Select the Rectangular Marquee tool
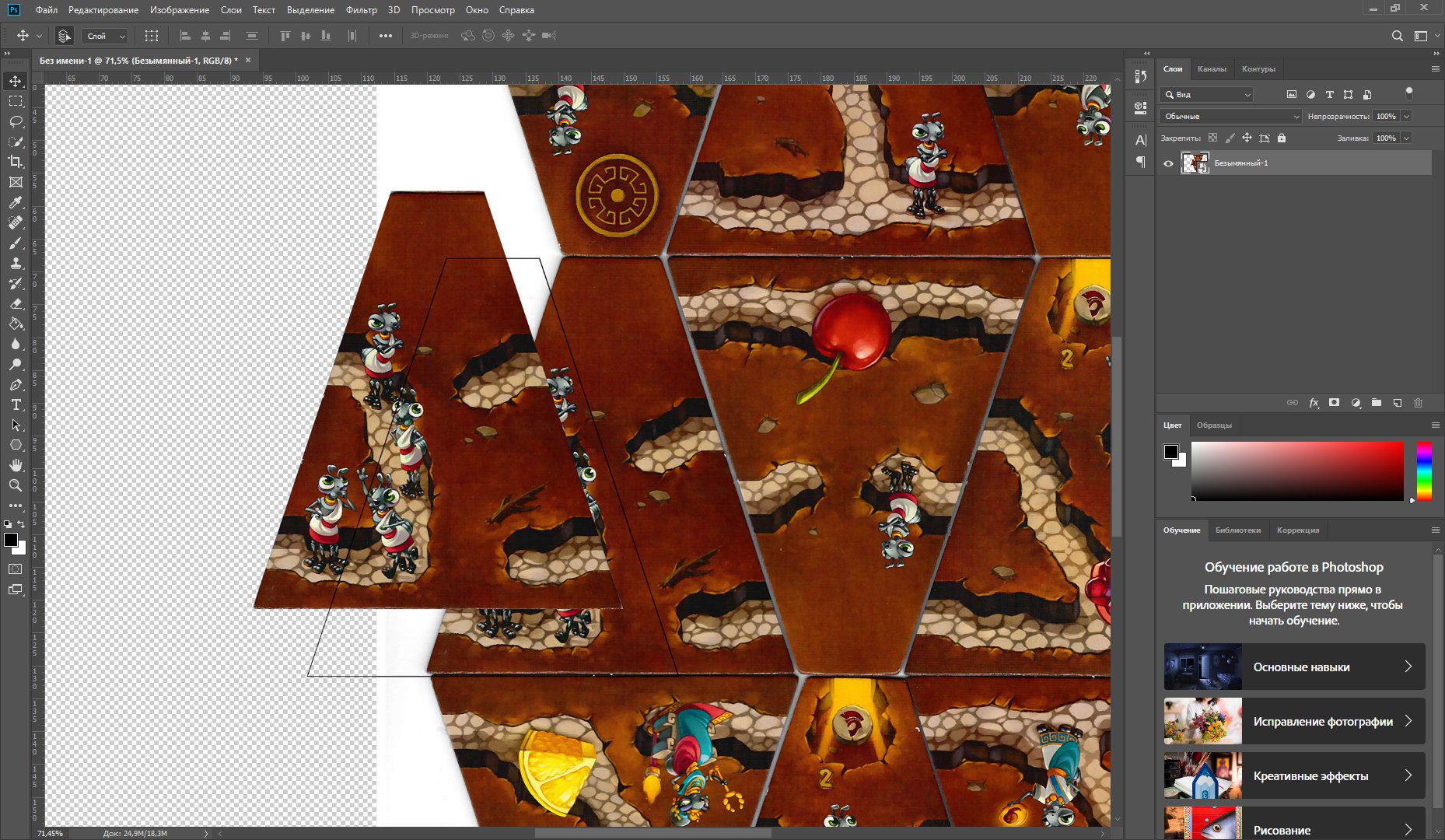Viewport: 1445px width, 840px height. click(16, 101)
